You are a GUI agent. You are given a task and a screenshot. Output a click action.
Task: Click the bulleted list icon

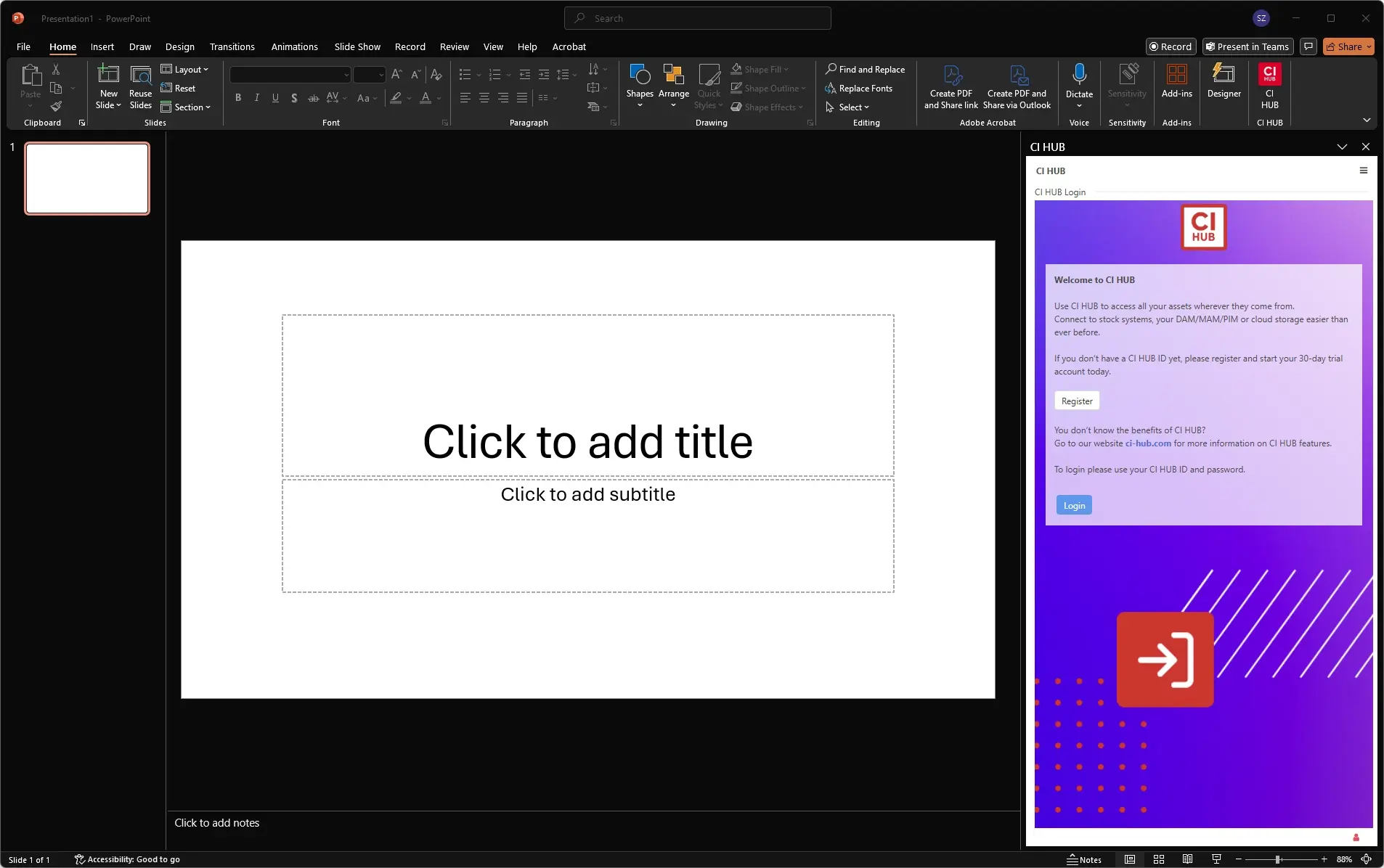pos(465,74)
